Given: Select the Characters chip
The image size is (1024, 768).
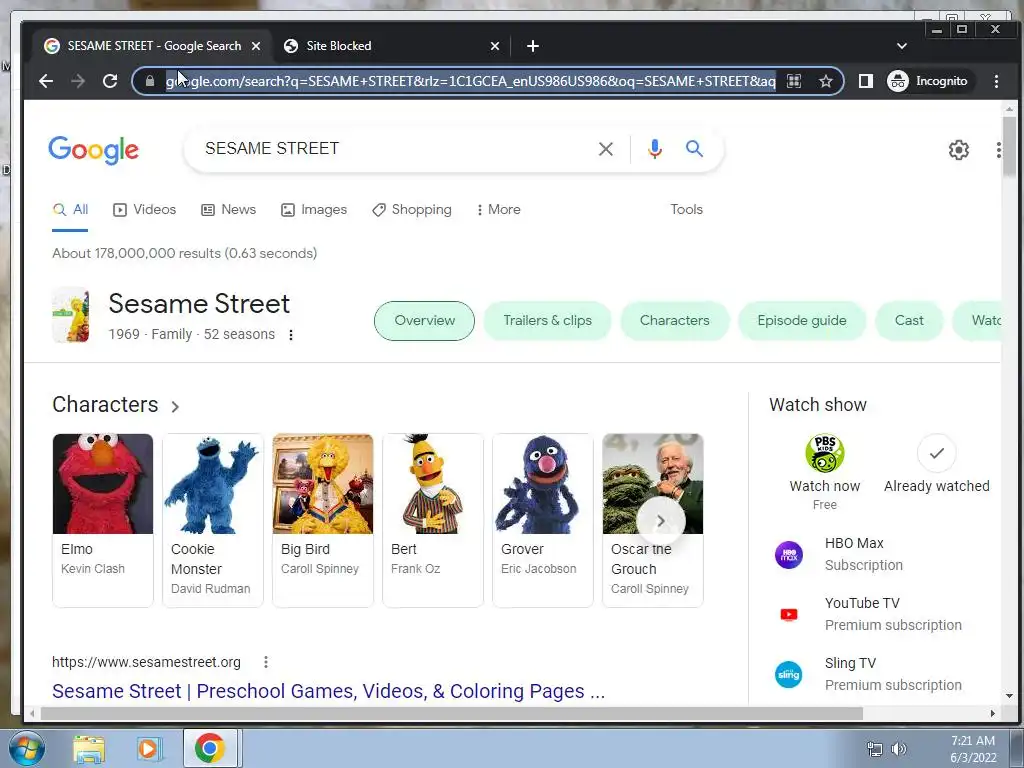Looking at the screenshot, I should [x=675, y=321].
